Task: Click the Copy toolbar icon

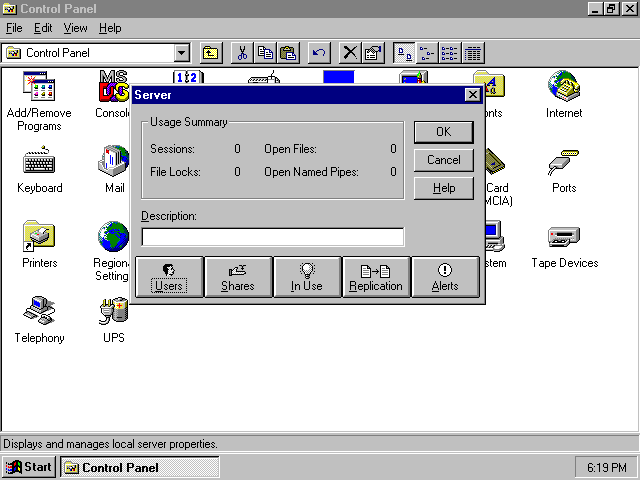Action: pyautogui.click(x=265, y=53)
